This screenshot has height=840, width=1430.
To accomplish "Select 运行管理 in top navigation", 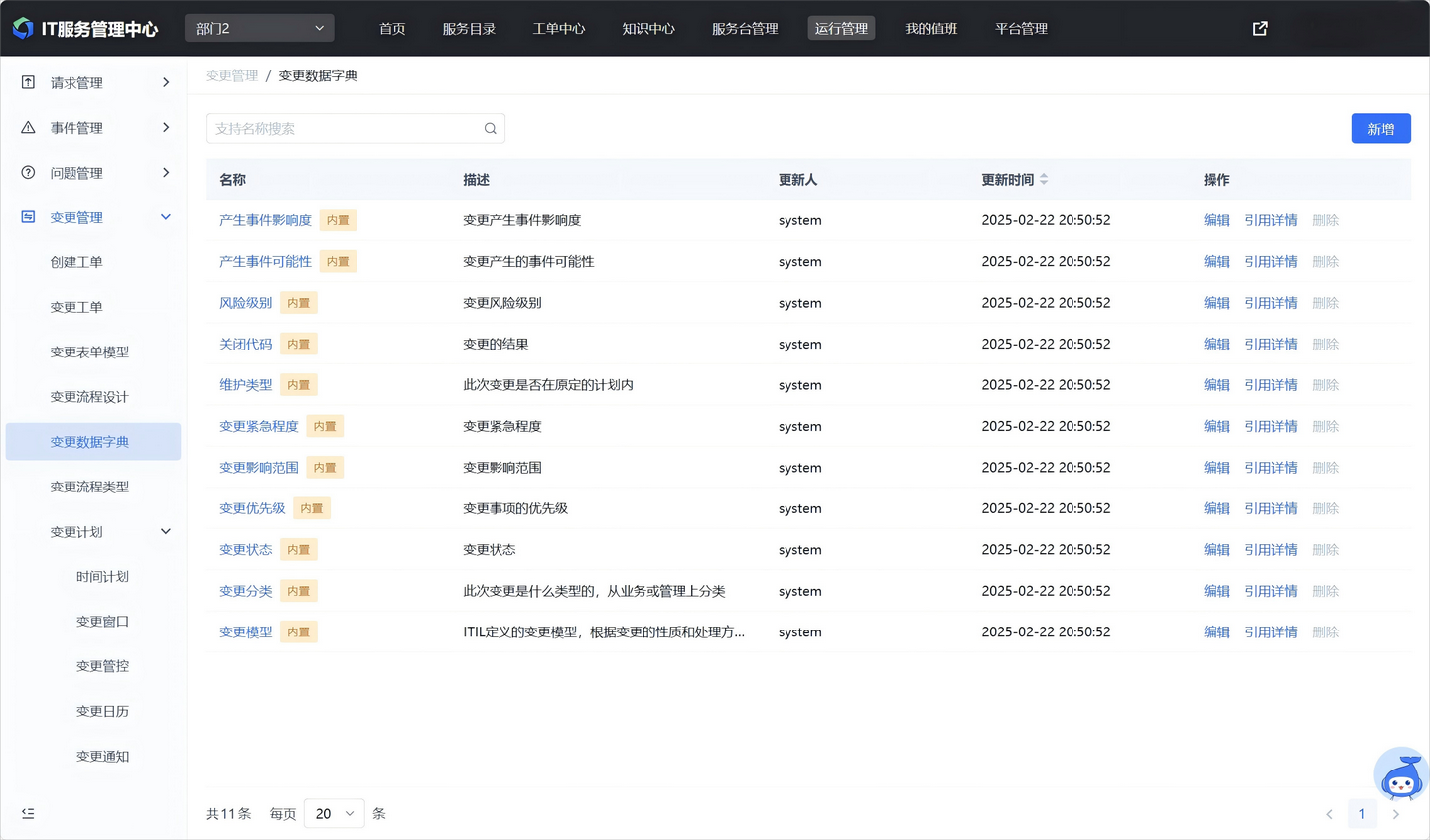I will point(841,29).
